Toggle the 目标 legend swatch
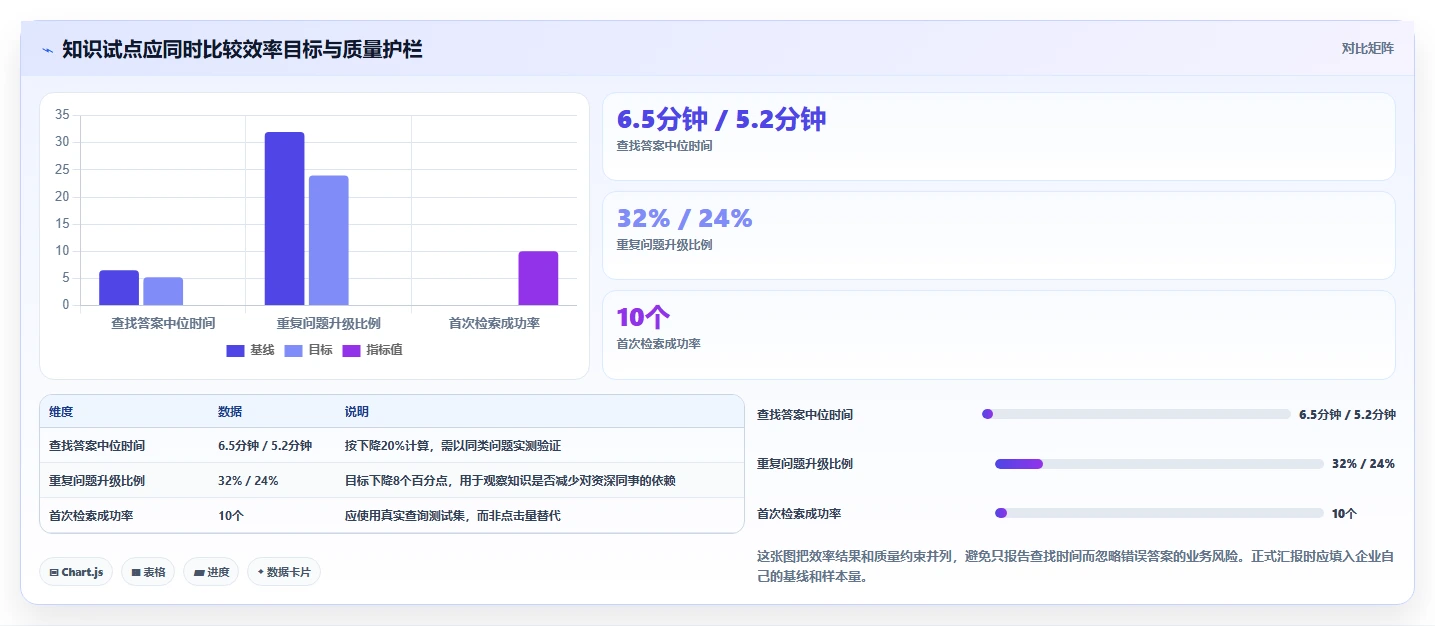Viewport: 1435px width, 626px height. tap(294, 350)
